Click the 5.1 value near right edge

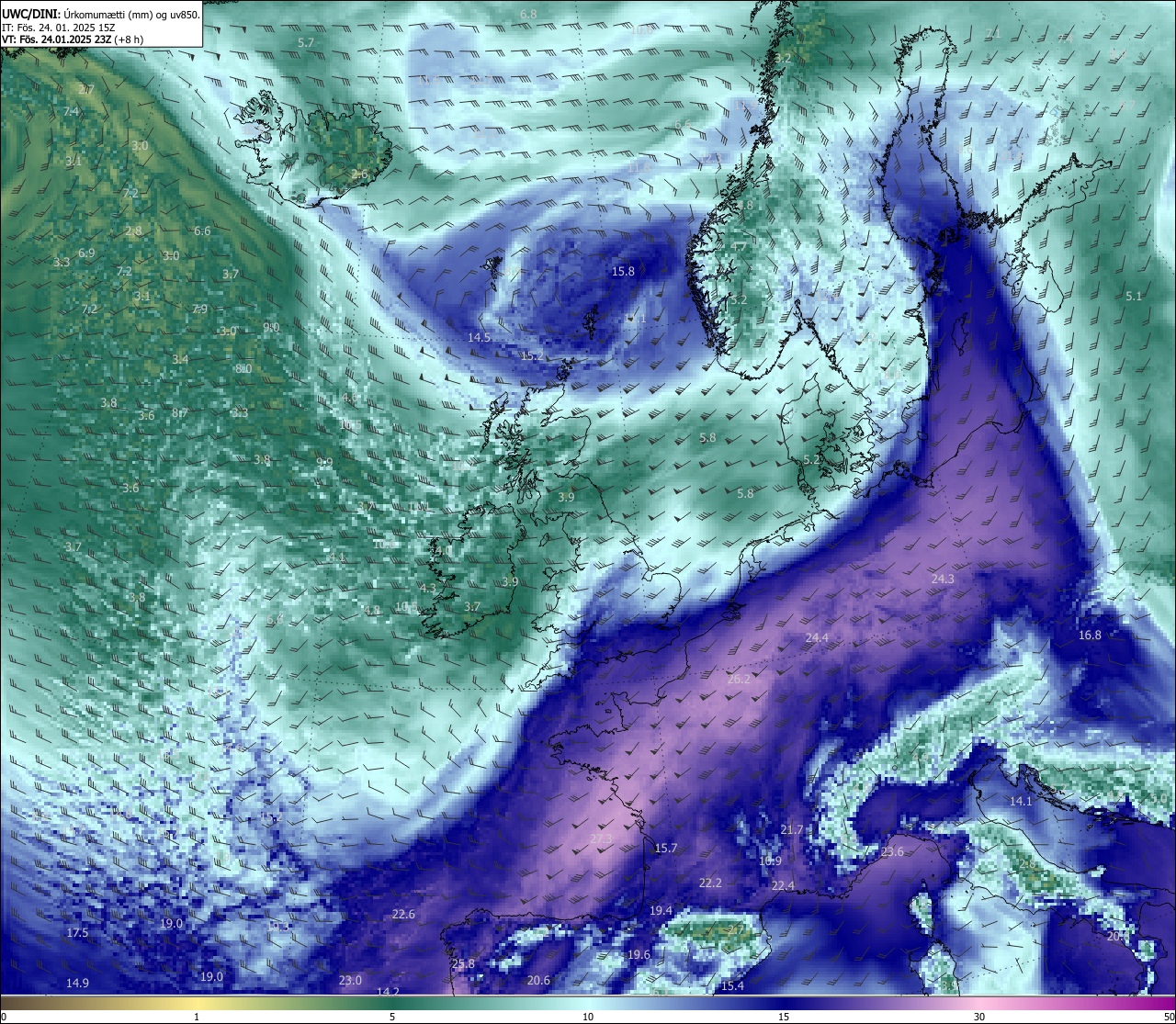click(x=1134, y=296)
